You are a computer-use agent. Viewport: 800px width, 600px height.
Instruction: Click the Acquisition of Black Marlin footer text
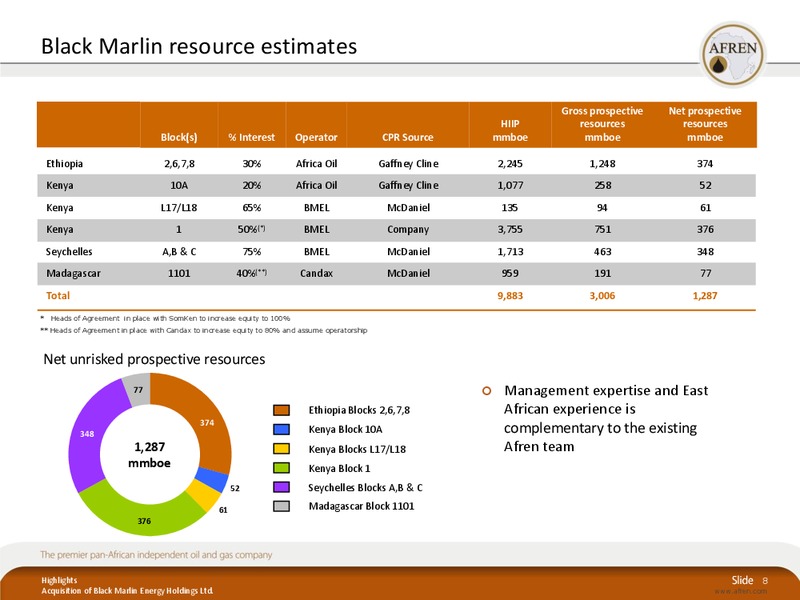pos(127,591)
